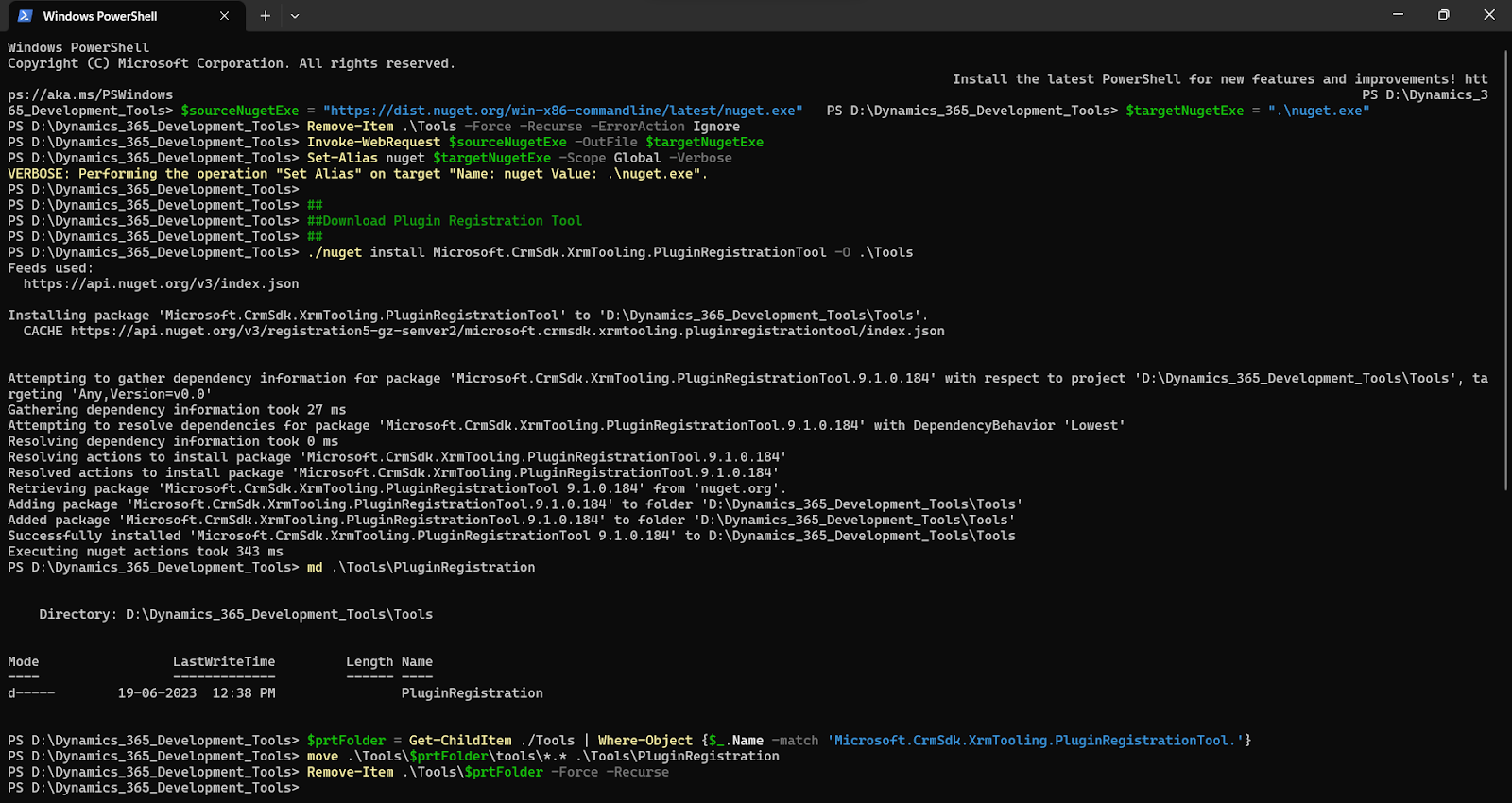
Task: Click the "Successfully installed" output line
Action: (511, 536)
